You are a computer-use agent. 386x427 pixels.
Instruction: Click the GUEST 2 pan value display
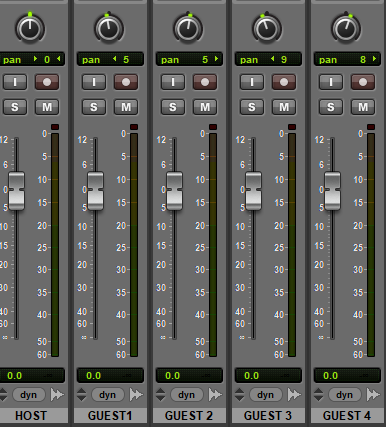click(x=189, y=59)
